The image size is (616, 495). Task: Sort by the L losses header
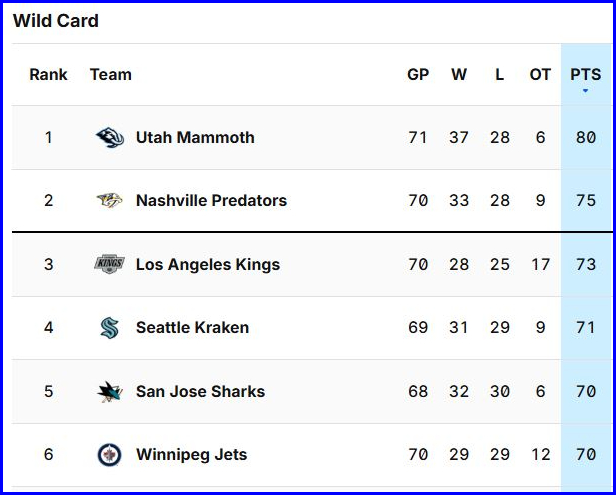click(500, 74)
